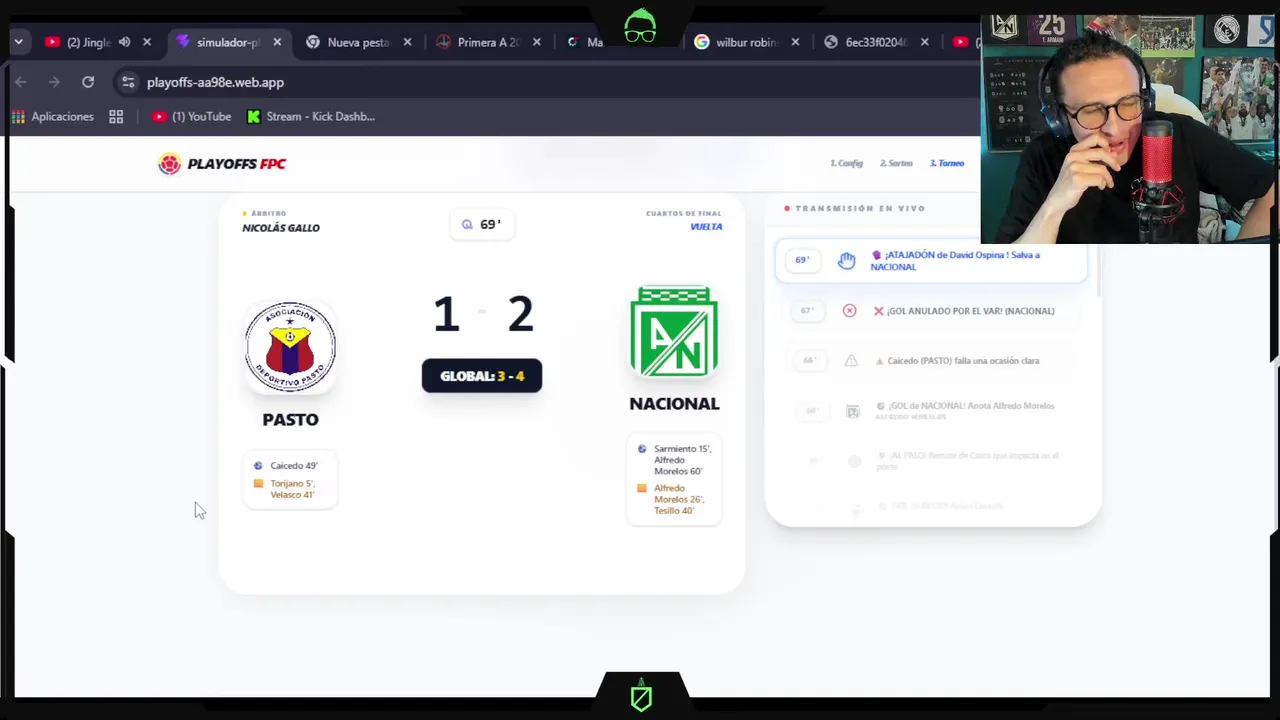
Task: Close the Nueva pestaña tab
Action: pos(407,42)
